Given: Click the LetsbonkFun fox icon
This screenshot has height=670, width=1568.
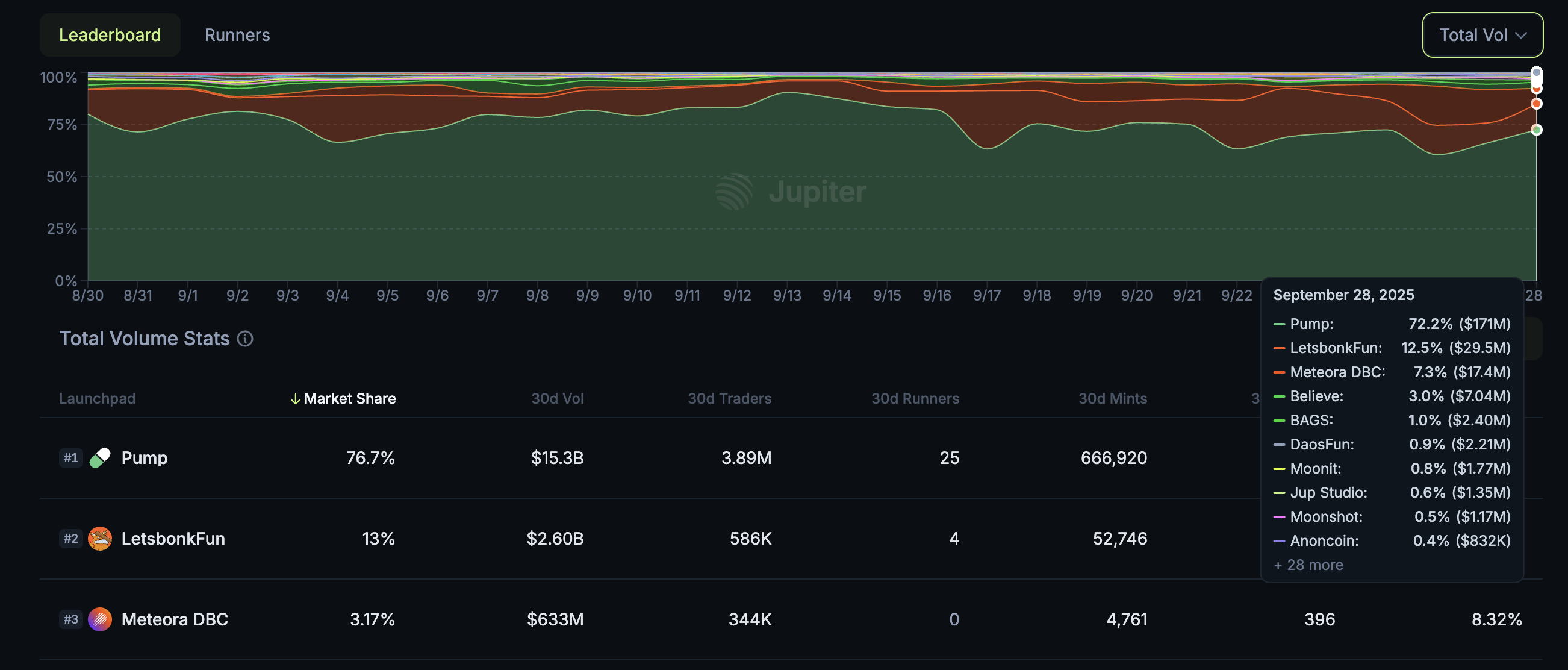Looking at the screenshot, I should (101, 539).
